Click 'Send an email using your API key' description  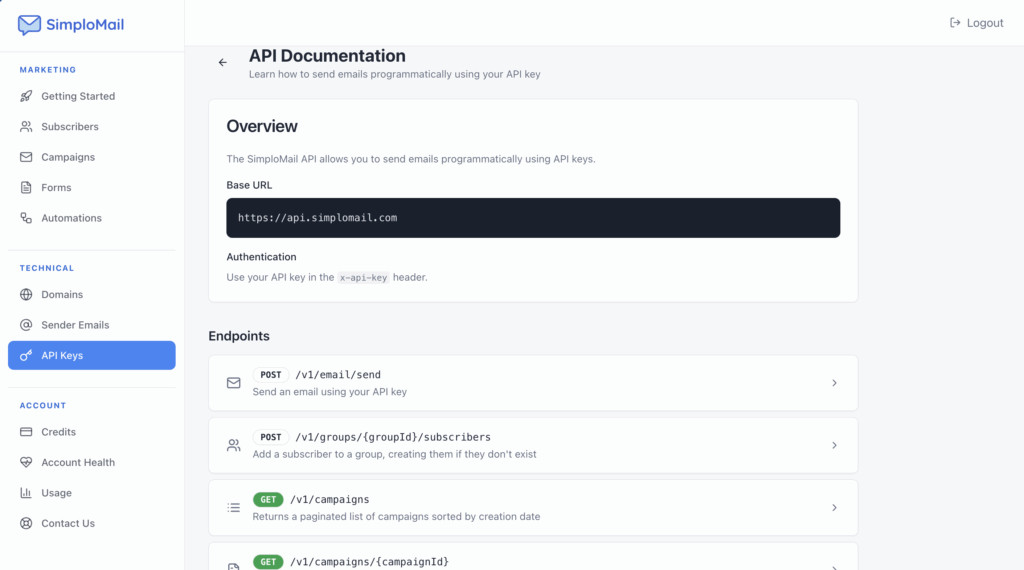pyautogui.click(x=330, y=392)
